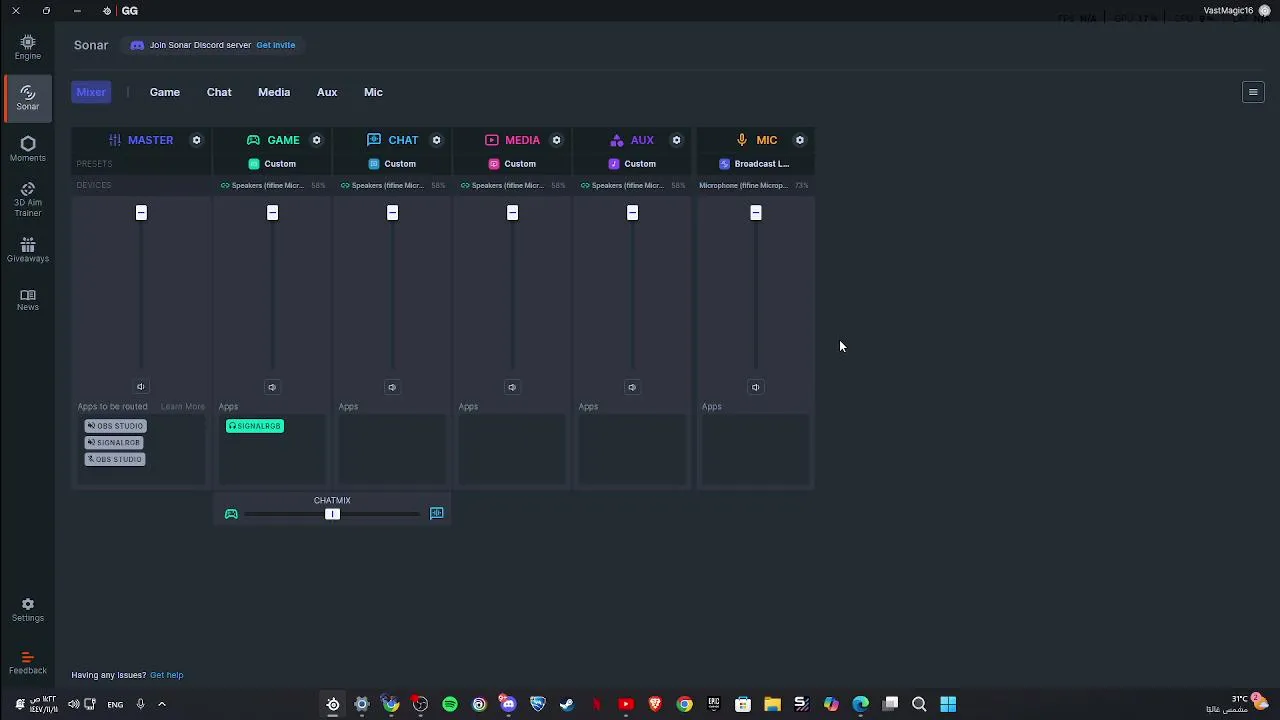This screenshot has height=720, width=1280.
Task: Choose CHAT output device Speakers
Action: (392, 185)
